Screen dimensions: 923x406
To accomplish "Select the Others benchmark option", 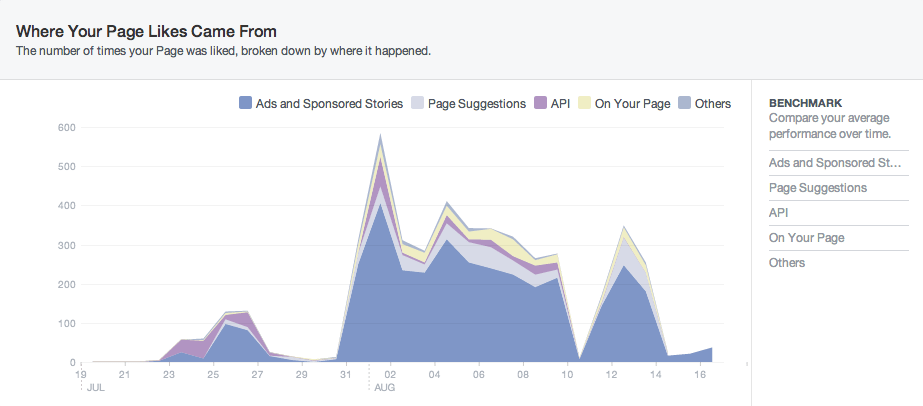I will point(787,263).
